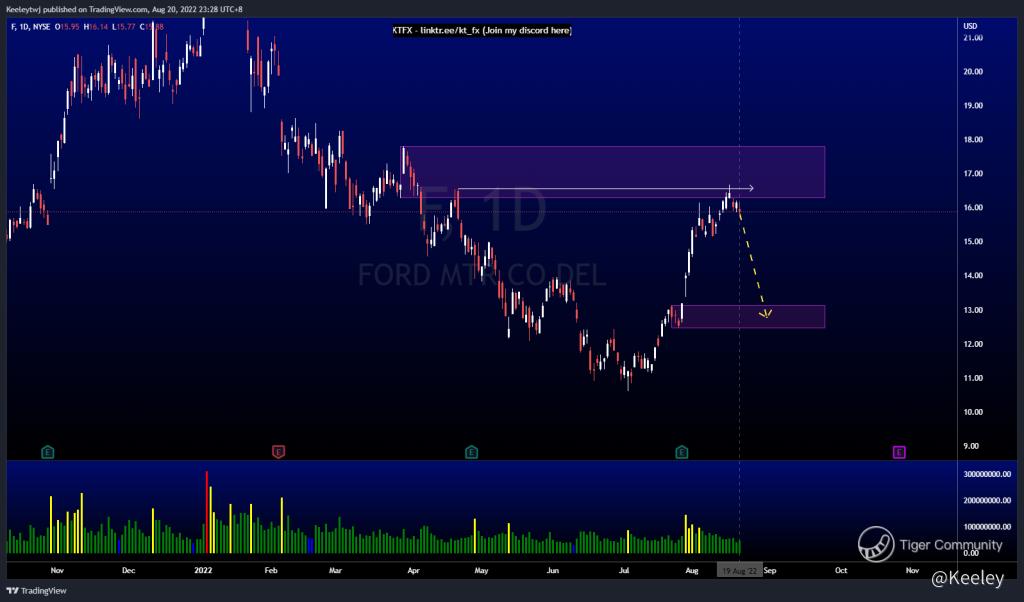Open the green earnings marker before May

472,452
